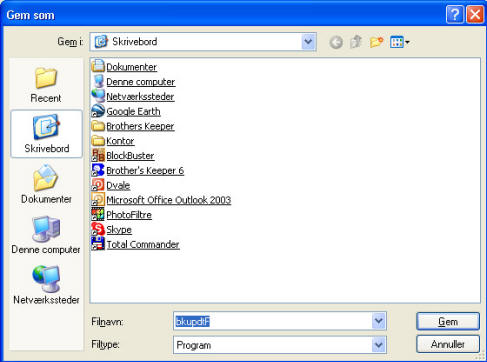The height and width of the screenshot is (362, 487).
Task: Expand the Filnavn dropdown arrow
Action: click(x=378, y=321)
